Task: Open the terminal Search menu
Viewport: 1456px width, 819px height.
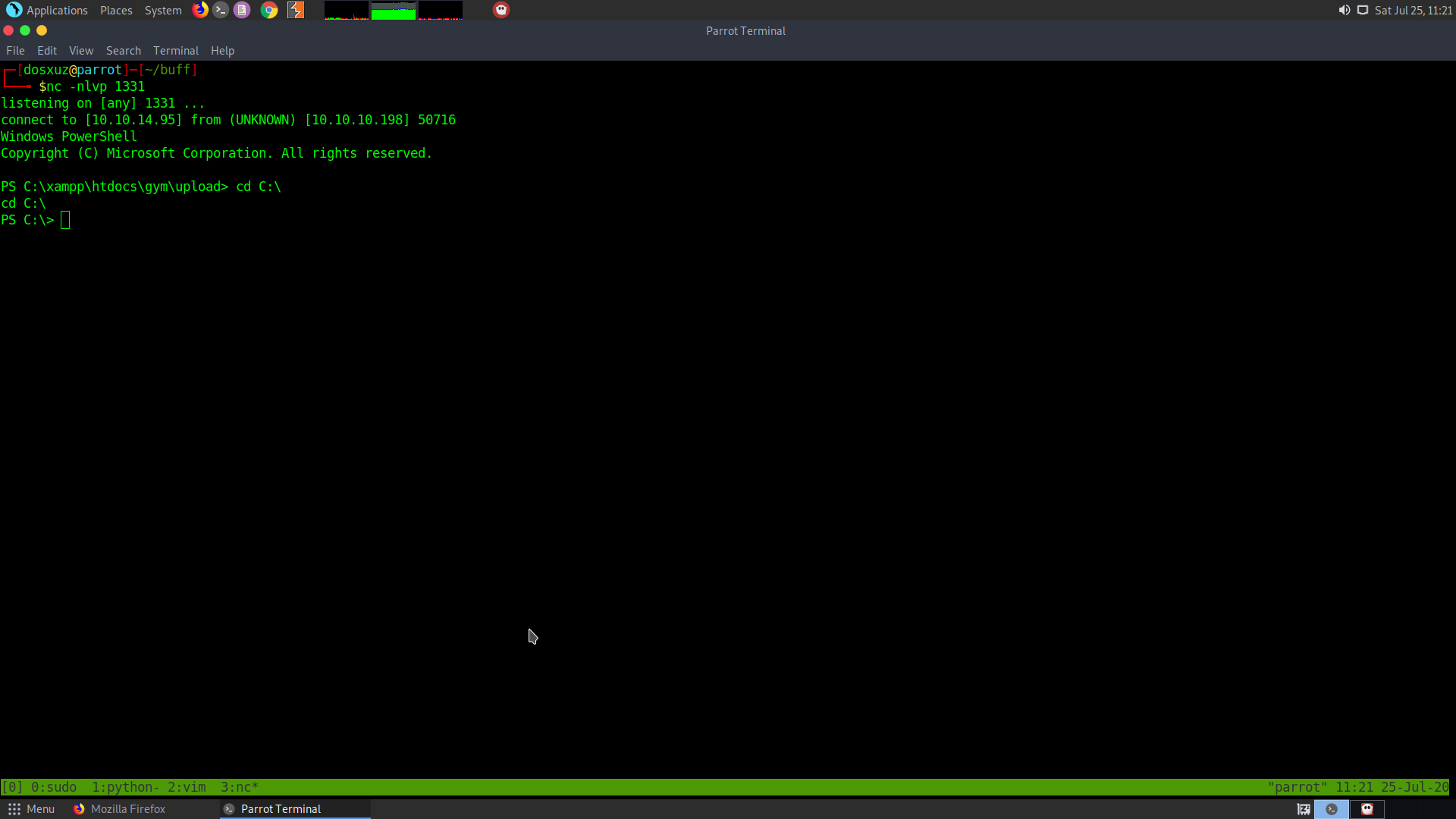Action: 124,51
